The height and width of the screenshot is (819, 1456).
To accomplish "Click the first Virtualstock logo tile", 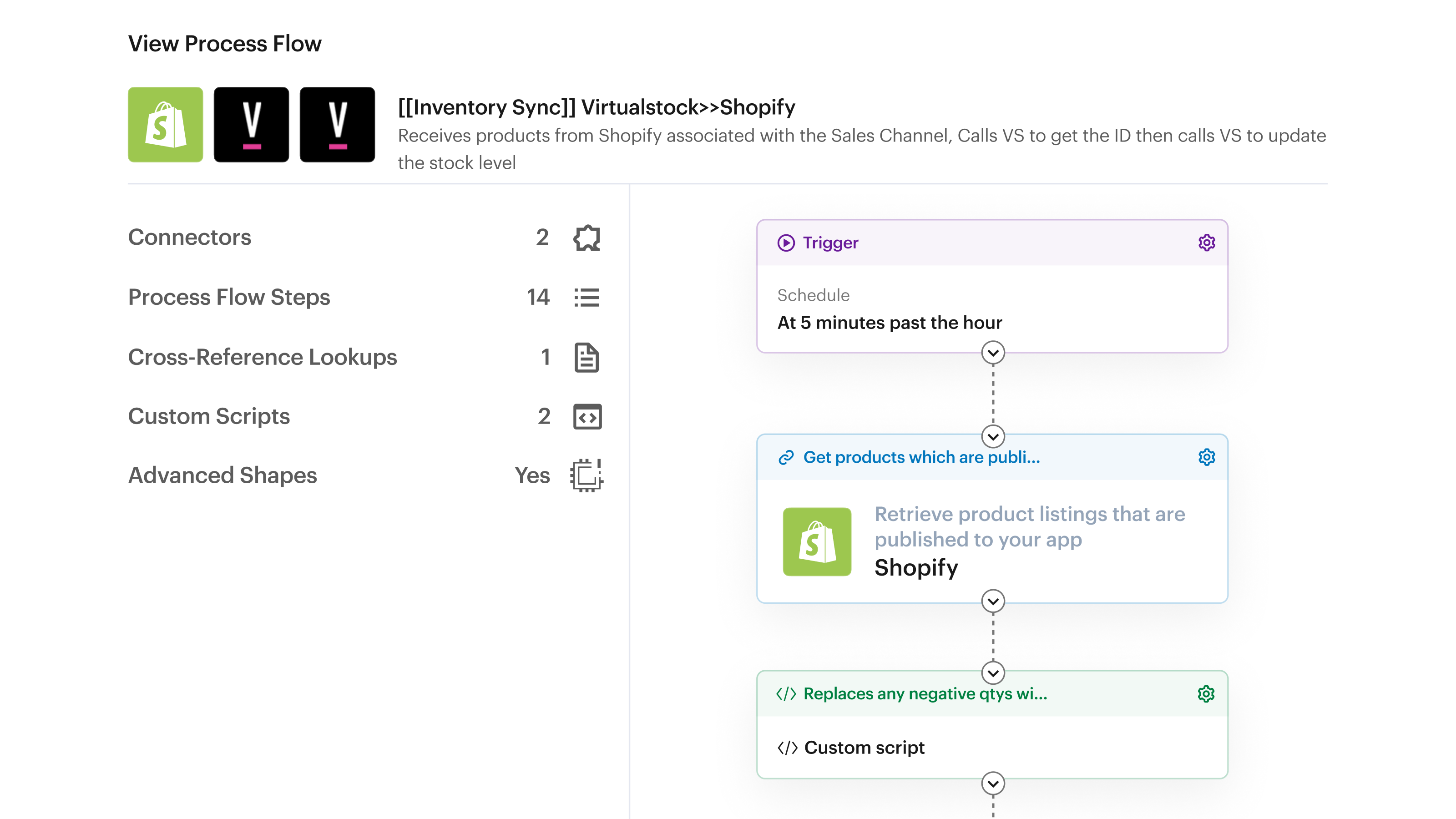I will click(251, 124).
